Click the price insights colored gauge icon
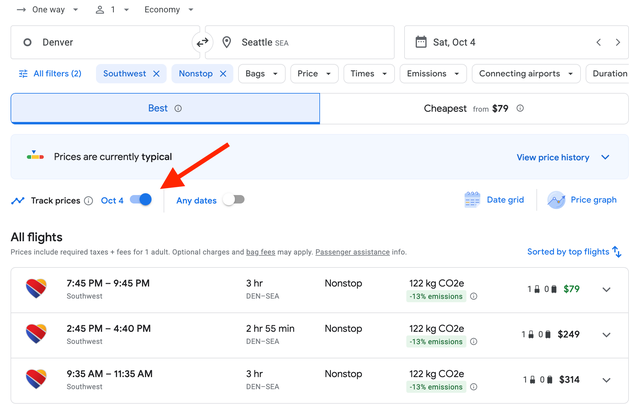This screenshot has height=410, width=640. pos(35,156)
